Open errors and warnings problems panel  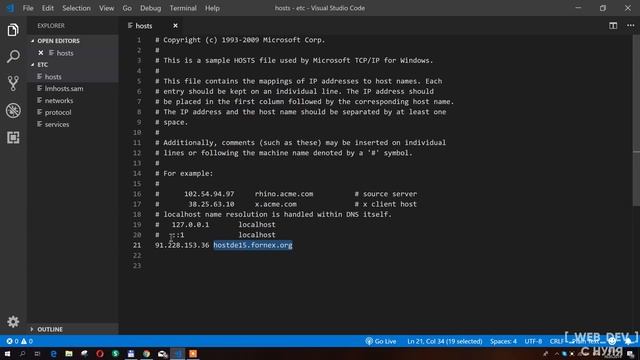20,341
